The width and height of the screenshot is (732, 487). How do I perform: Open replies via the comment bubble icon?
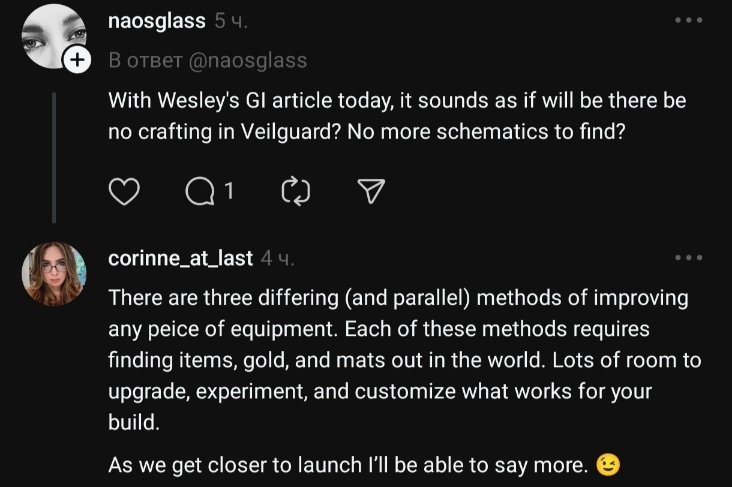pyautogui.click(x=200, y=191)
